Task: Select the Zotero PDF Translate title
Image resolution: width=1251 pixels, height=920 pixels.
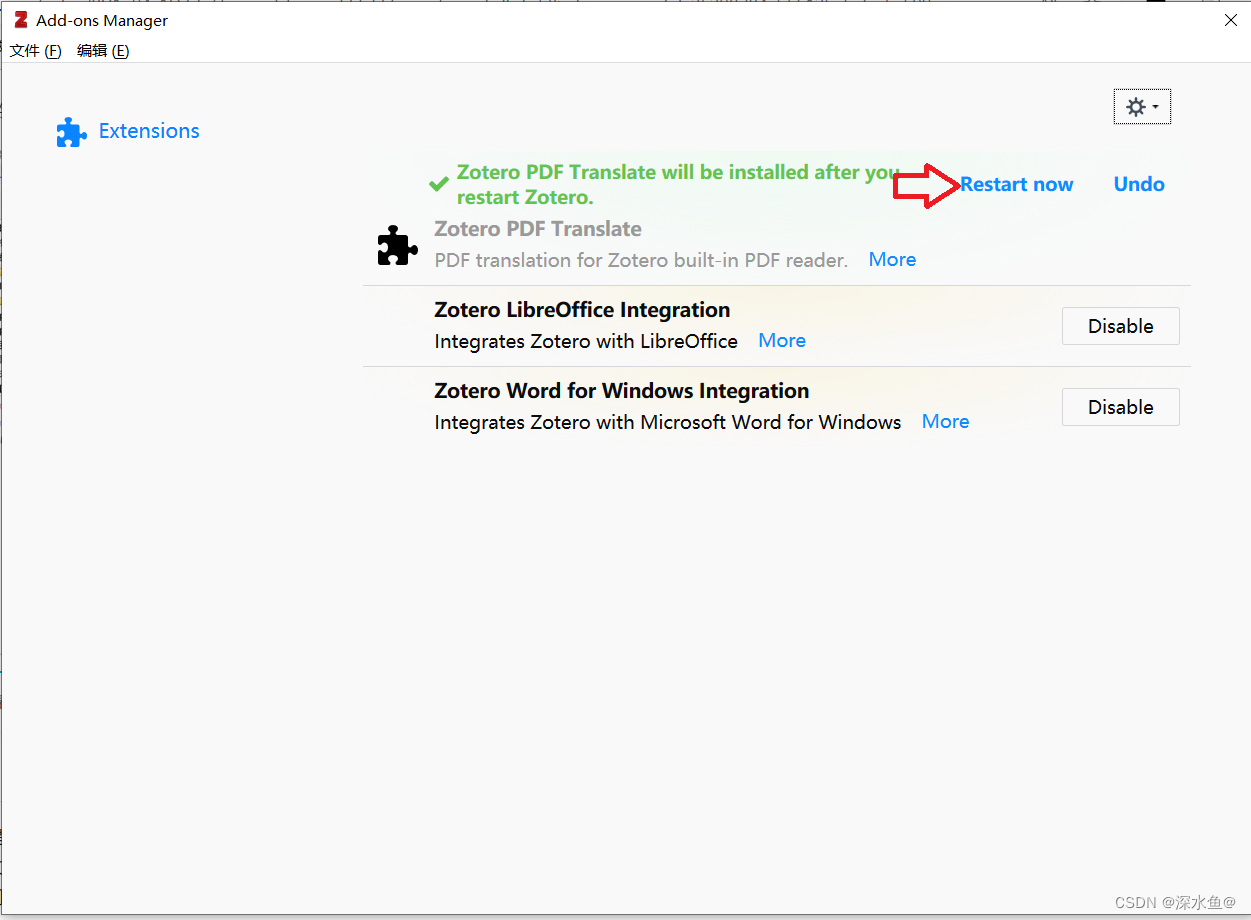Action: 538,229
